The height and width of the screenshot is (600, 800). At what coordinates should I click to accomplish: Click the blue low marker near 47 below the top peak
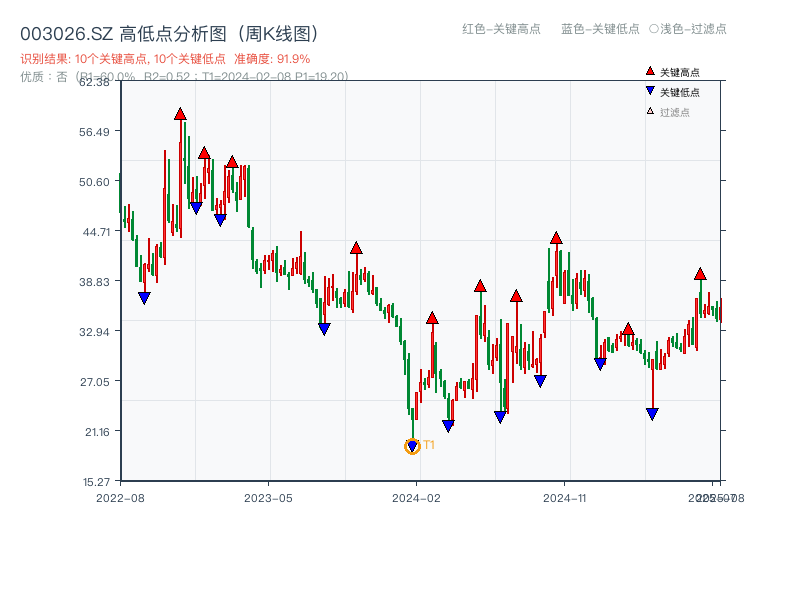[x=196, y=208]
